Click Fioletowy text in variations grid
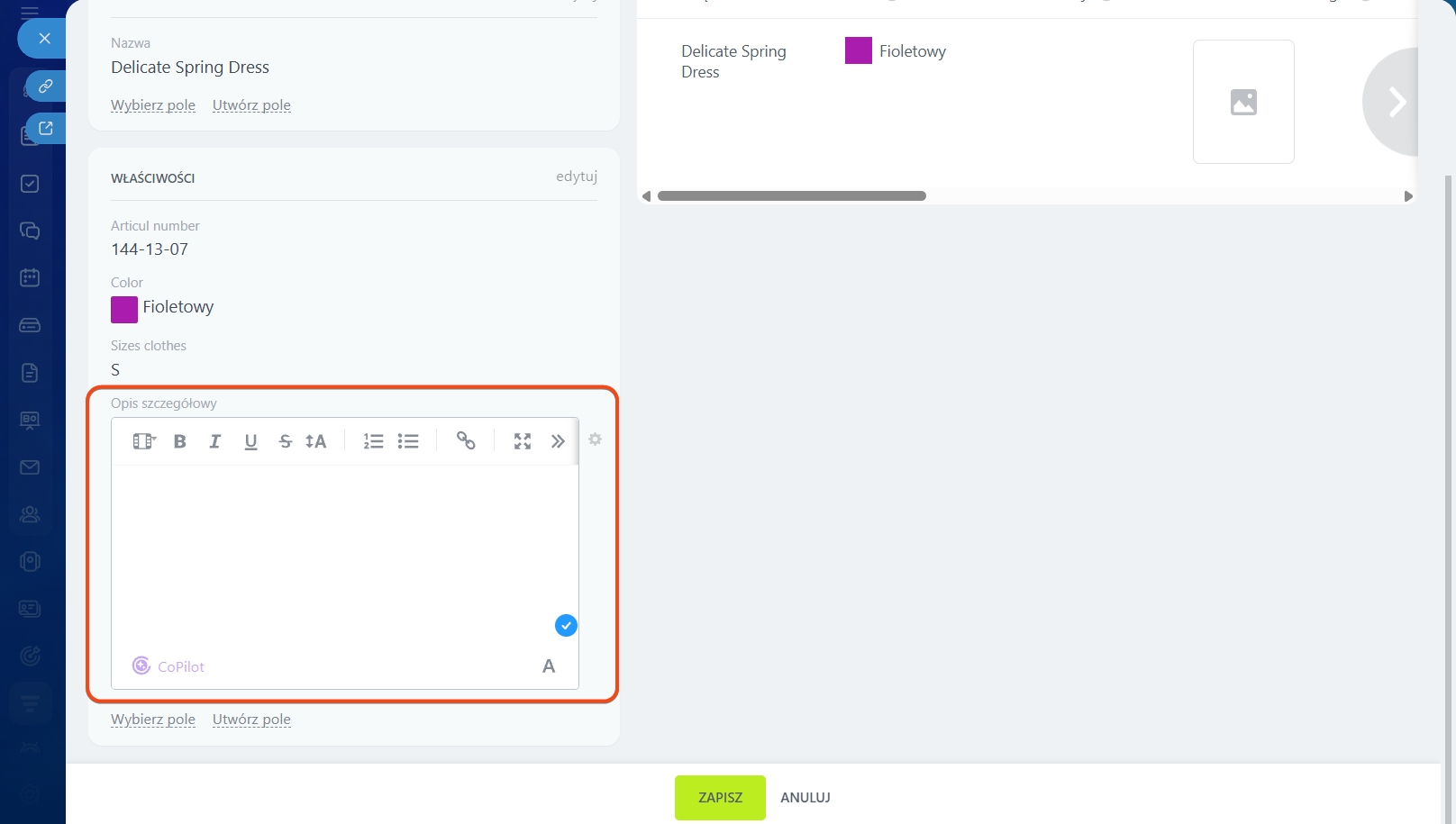This screenshot has width=1456, height=824. point(913,51)
